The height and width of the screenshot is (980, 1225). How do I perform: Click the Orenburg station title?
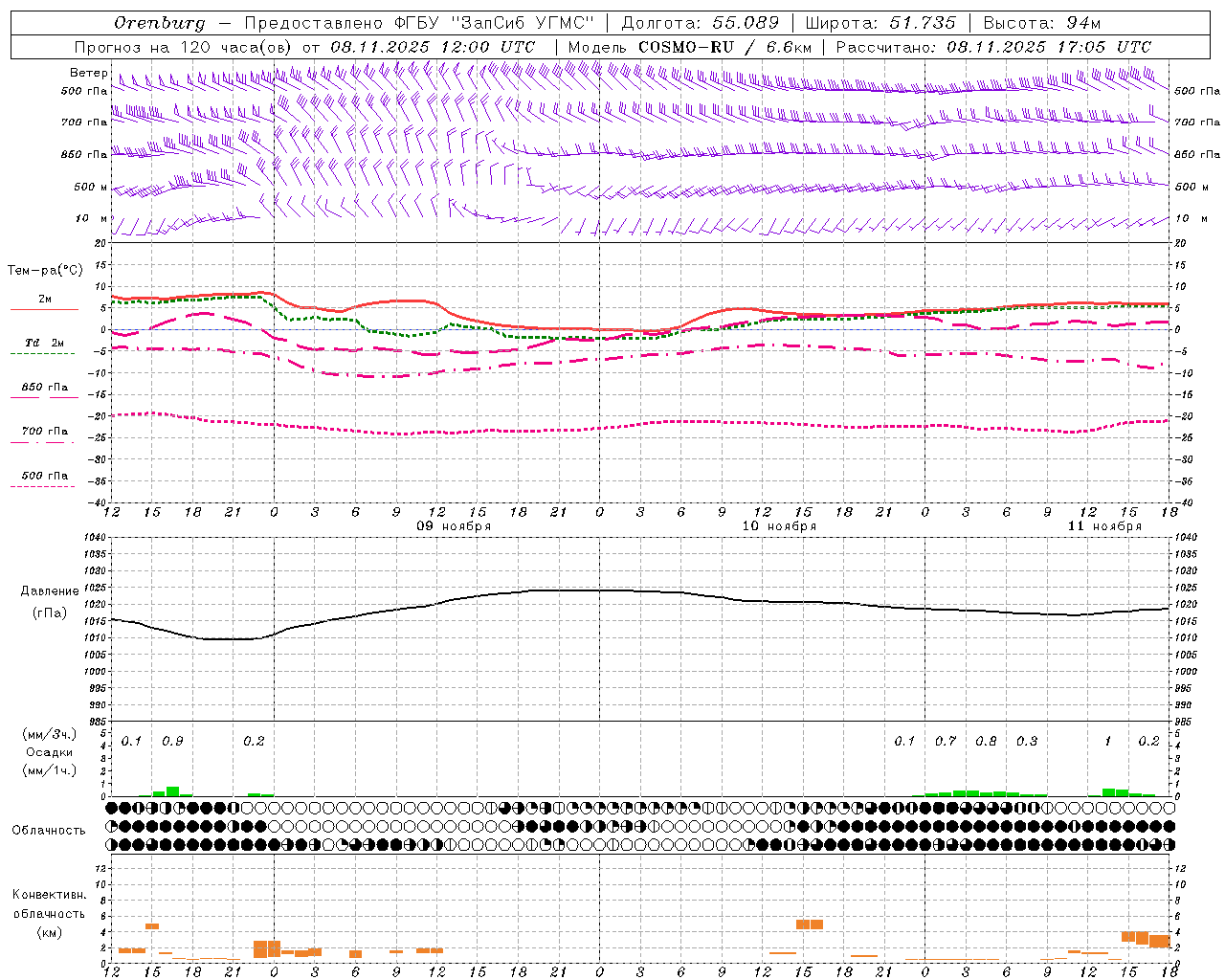(x=159, y=23)
